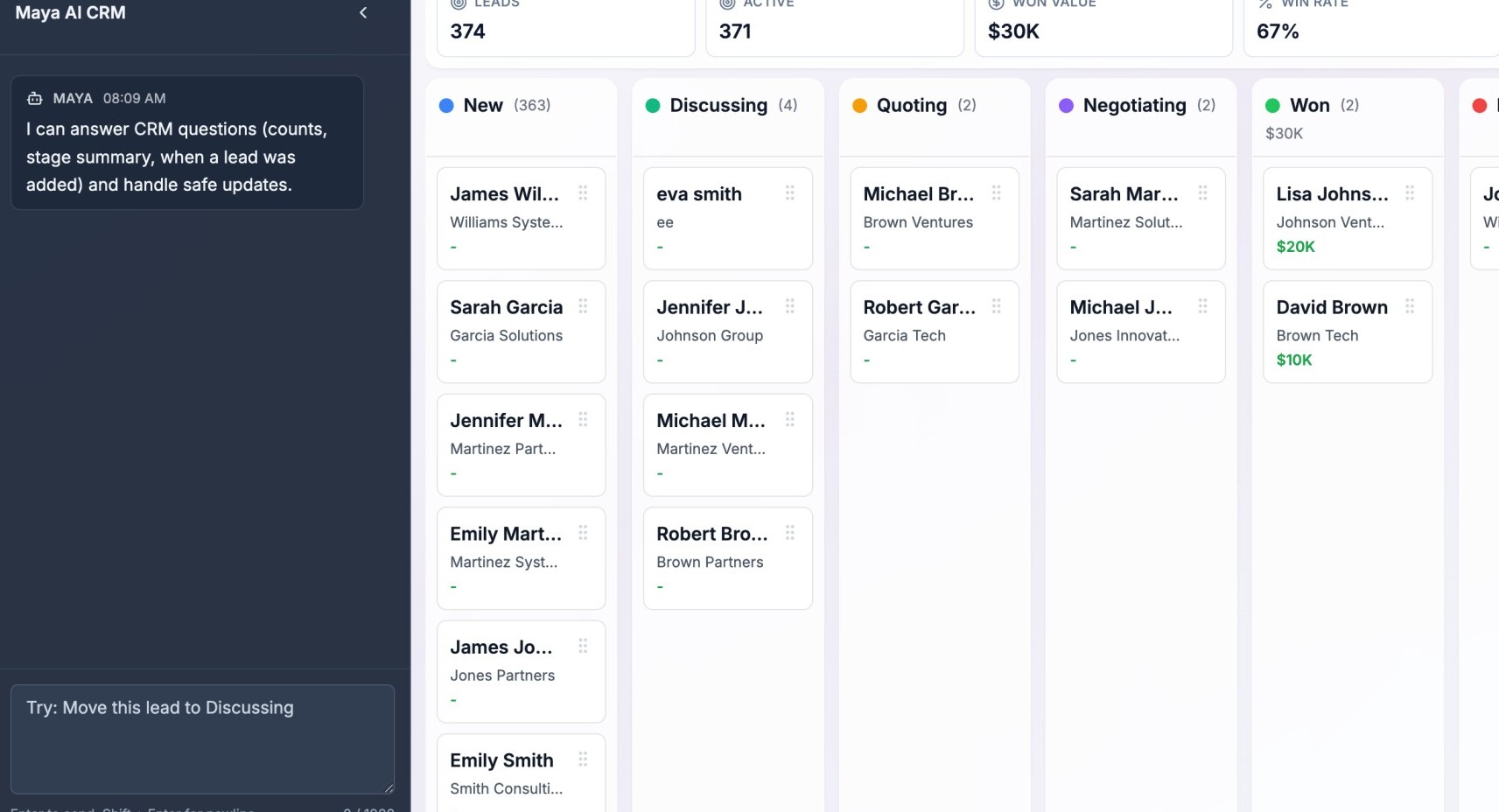This screenshot has height=812, width=1499.
Task: Click the purple Negotiating stage dot
Action: coord(1066,106)
